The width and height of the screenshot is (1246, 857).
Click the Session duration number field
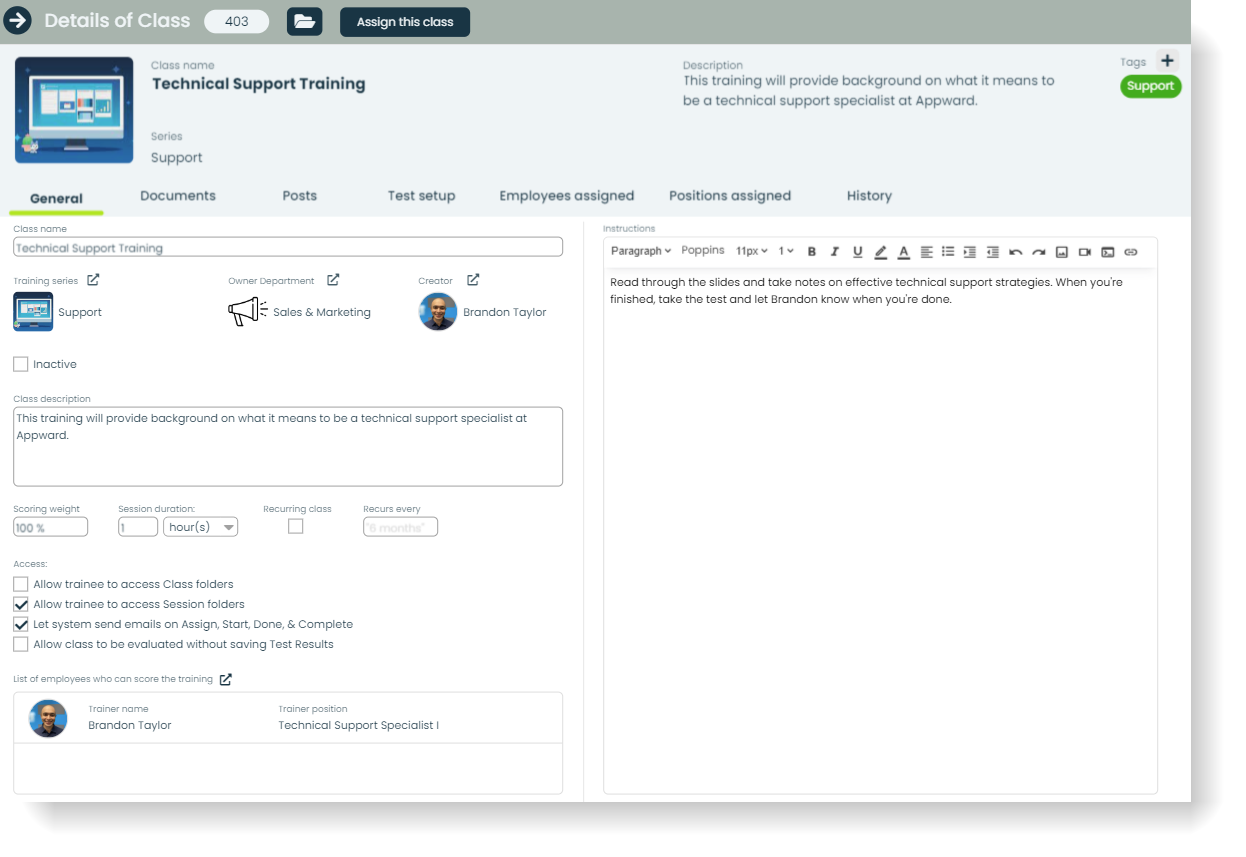pos(138,527)
